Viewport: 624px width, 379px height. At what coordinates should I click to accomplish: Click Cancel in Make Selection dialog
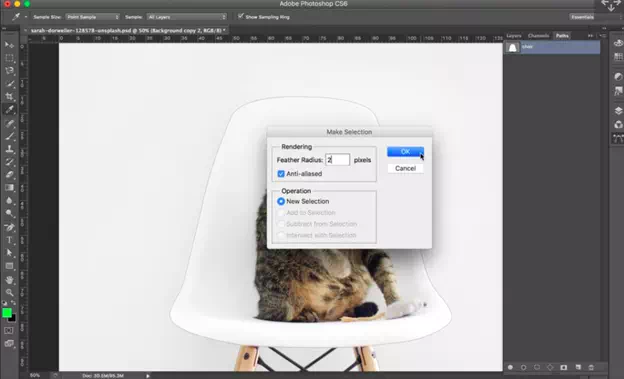pos(406,168)
